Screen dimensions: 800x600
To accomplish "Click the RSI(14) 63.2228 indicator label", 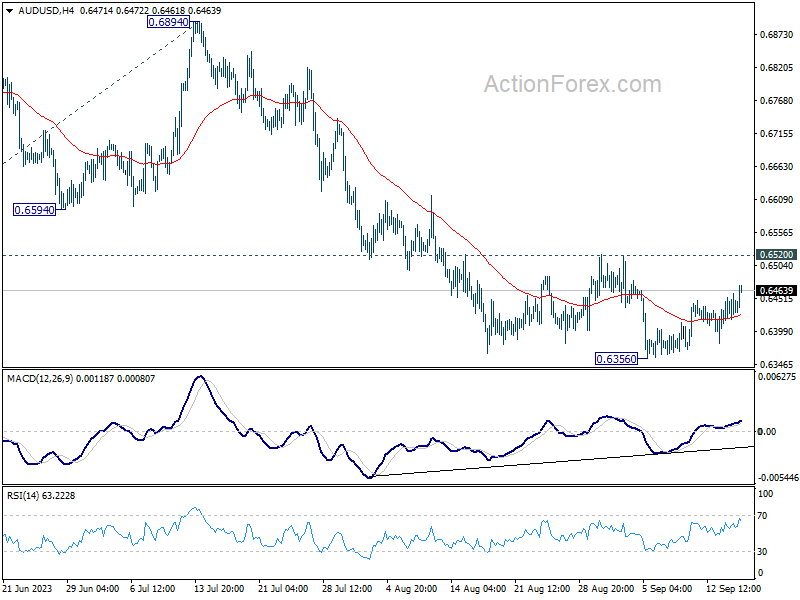I will pyautogui.click(x=41, y=496).
